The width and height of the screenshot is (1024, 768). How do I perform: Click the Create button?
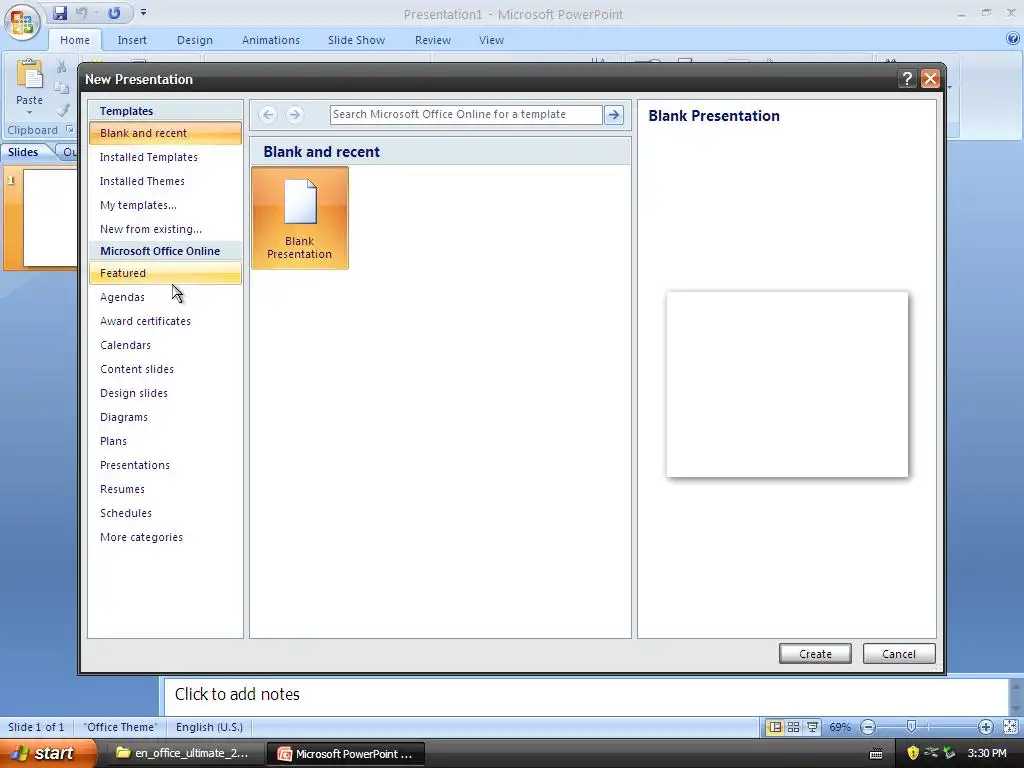coord(815,654)
